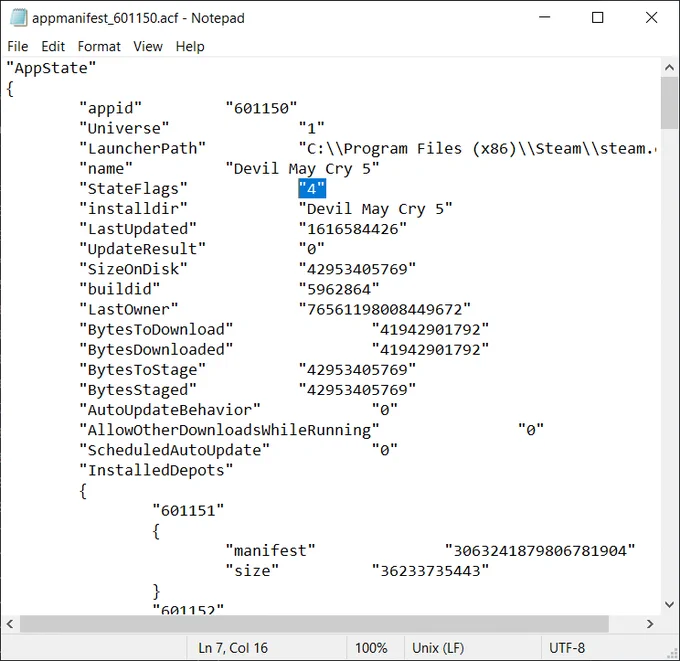Open the File menu

pyautogui.click(x=18, y=46)
